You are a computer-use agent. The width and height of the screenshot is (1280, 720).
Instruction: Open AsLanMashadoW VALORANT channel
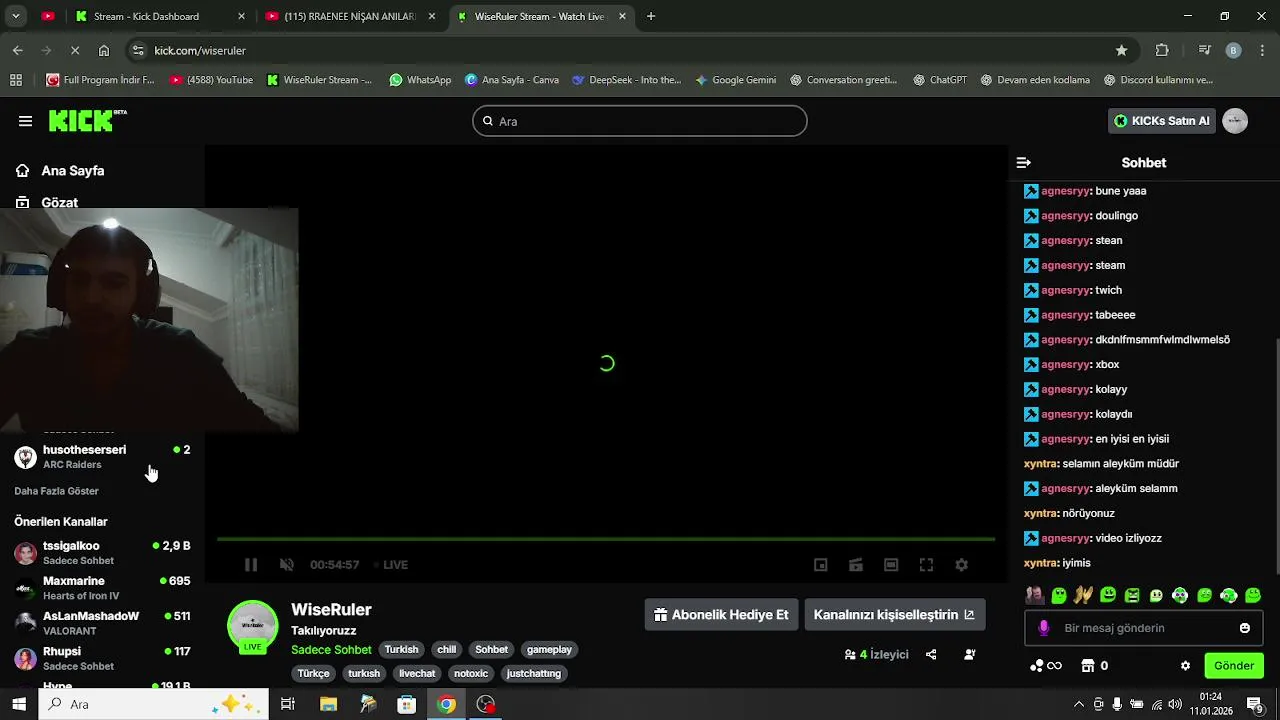click(x=102, y=623)
